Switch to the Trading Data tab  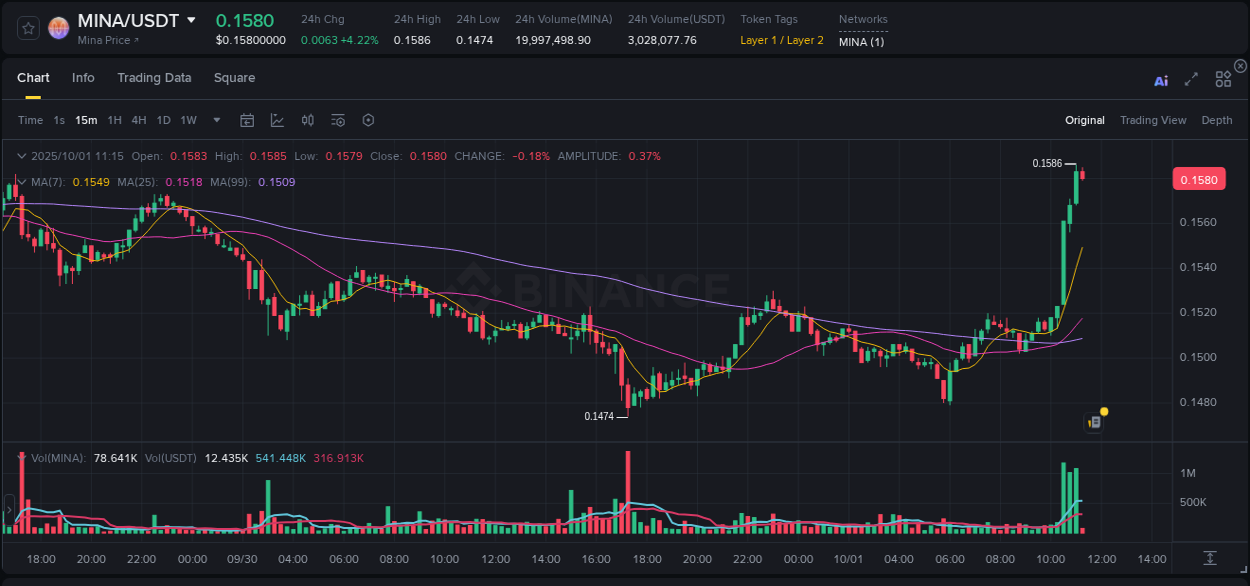coord(155,78)
